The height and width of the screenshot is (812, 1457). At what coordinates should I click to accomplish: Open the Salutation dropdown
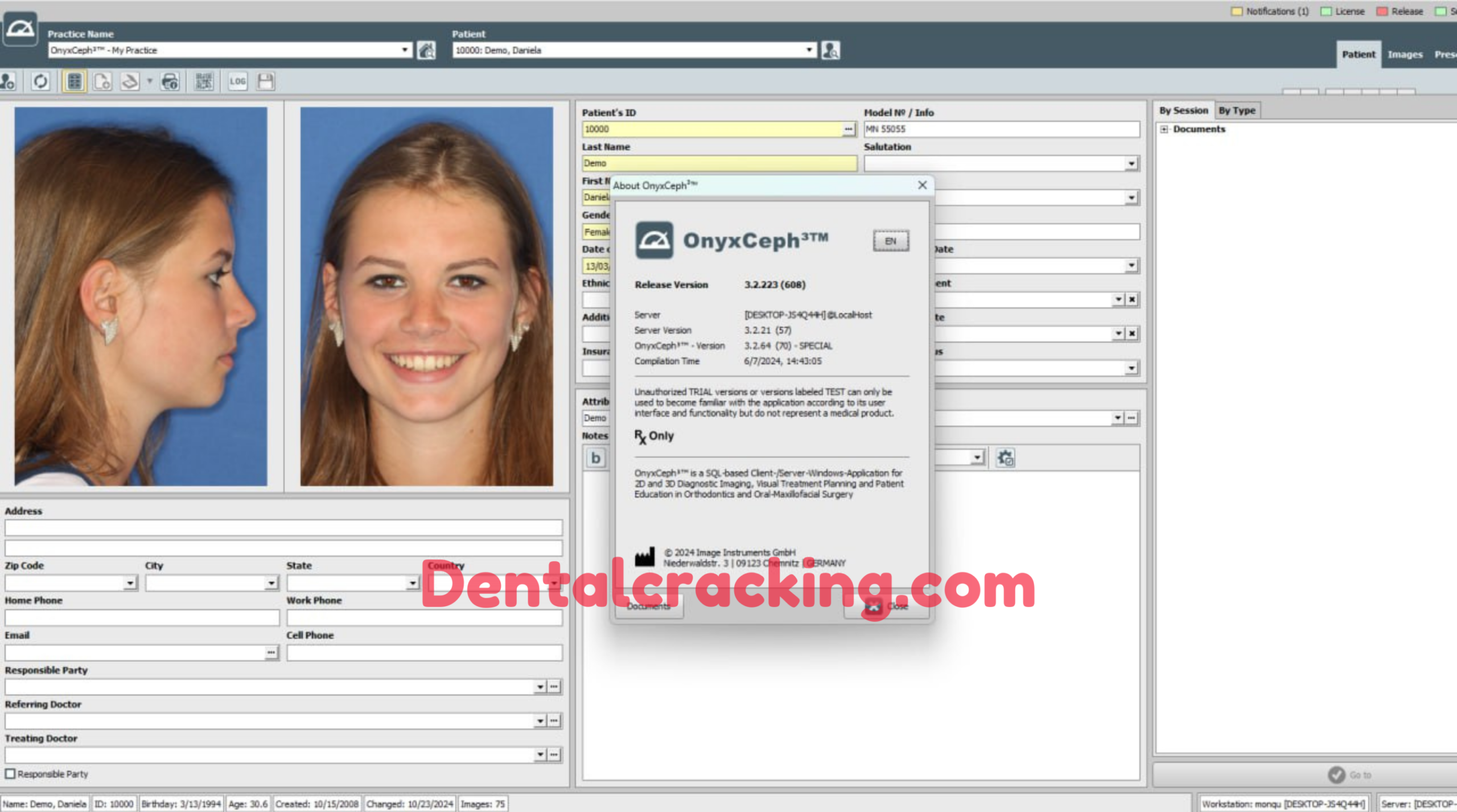(x=1131, y=164)
